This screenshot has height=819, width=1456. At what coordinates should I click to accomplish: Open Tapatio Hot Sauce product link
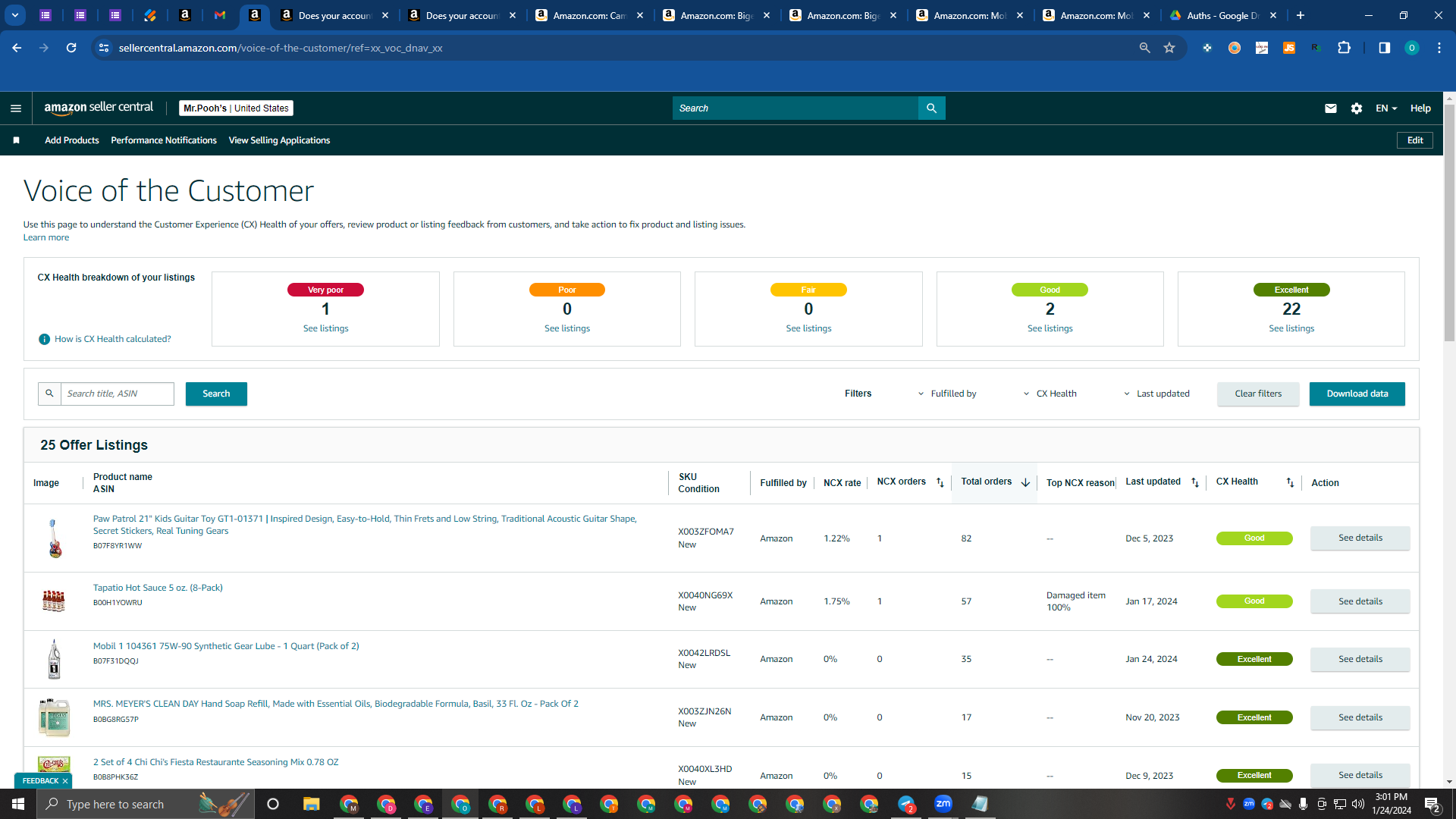tap(158, 588)
